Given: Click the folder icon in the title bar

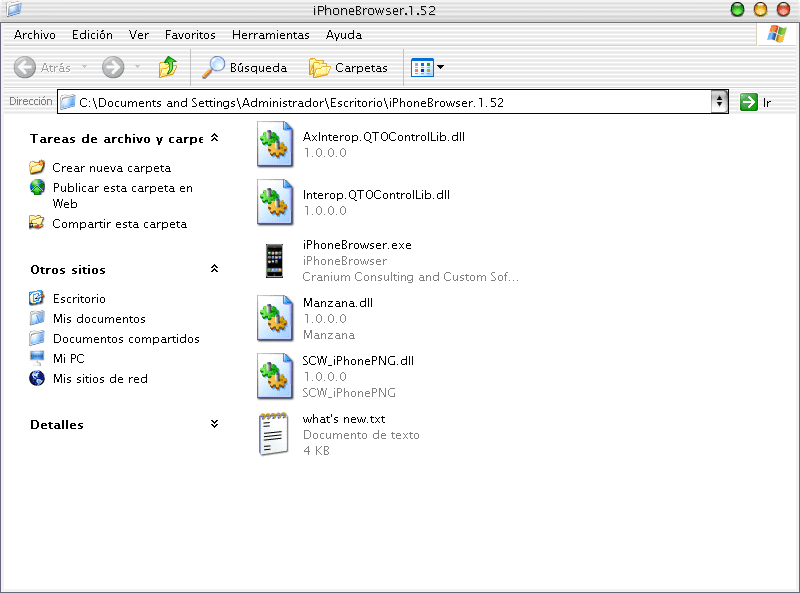Looking at the screenshot, I should (x=14, y=9).
